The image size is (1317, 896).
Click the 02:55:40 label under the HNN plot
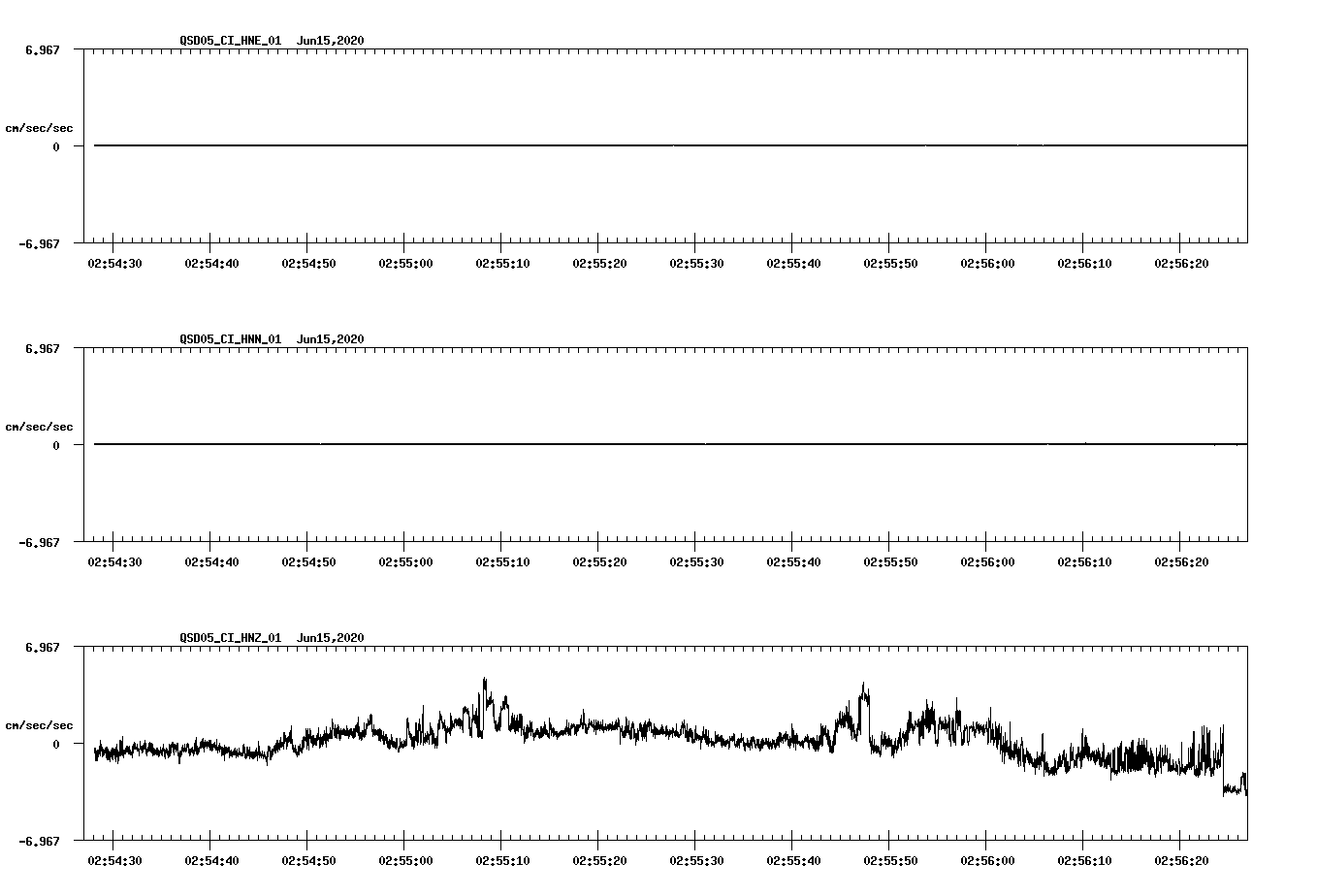point(793,562)
